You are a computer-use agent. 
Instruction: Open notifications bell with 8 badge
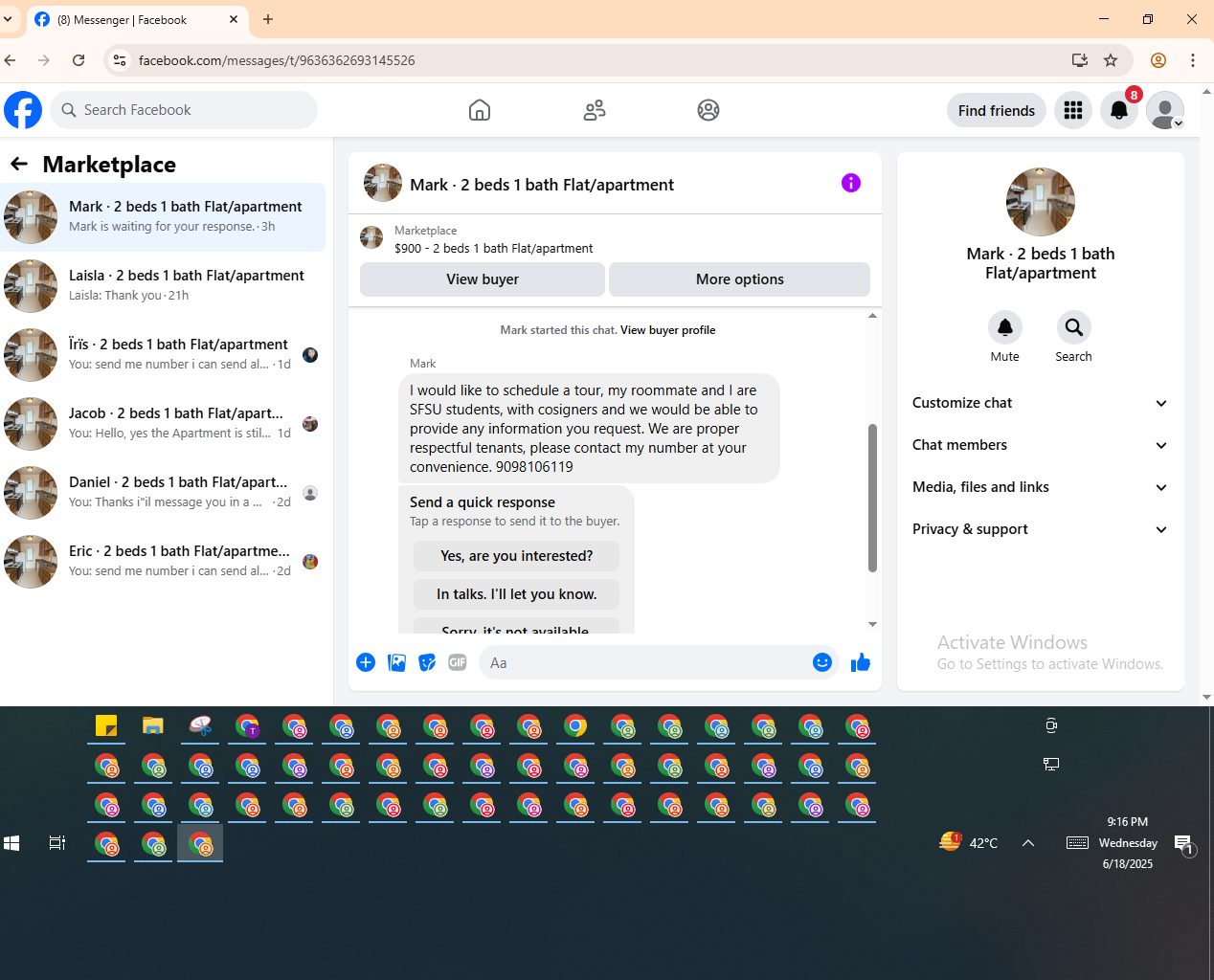1119,110
